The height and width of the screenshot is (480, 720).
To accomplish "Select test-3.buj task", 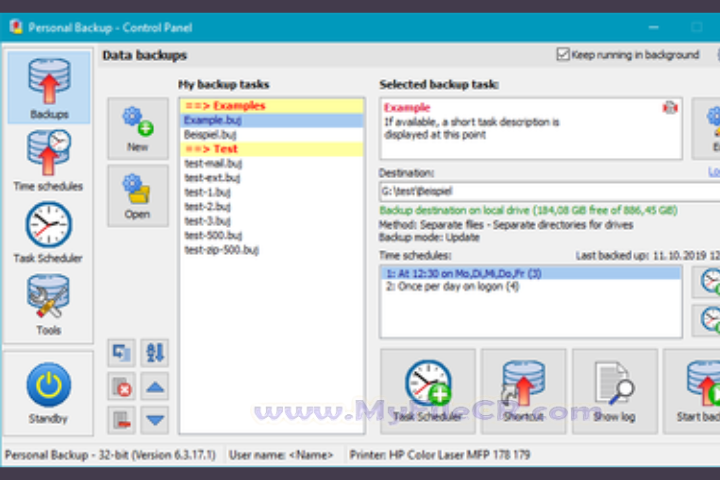I will click(x=272, y=221).
